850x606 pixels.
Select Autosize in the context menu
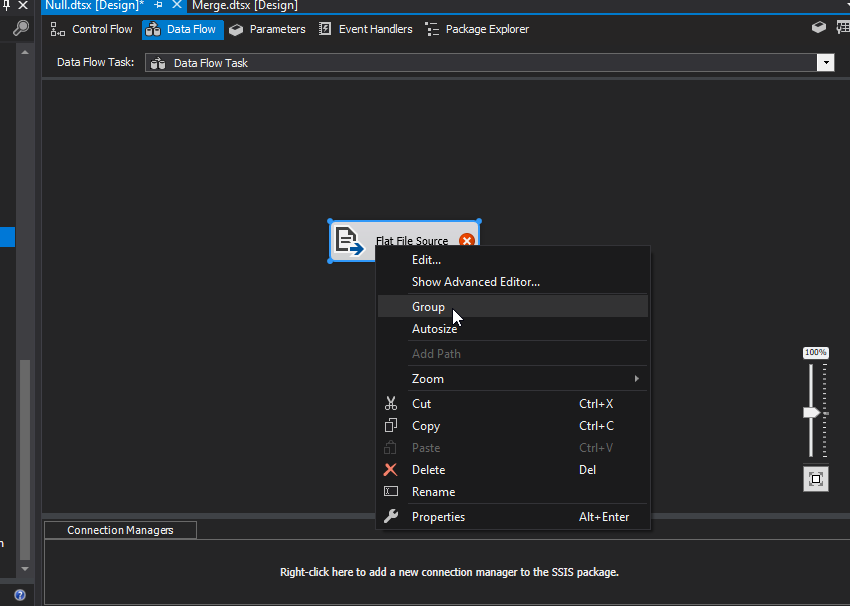coord(435,328)
